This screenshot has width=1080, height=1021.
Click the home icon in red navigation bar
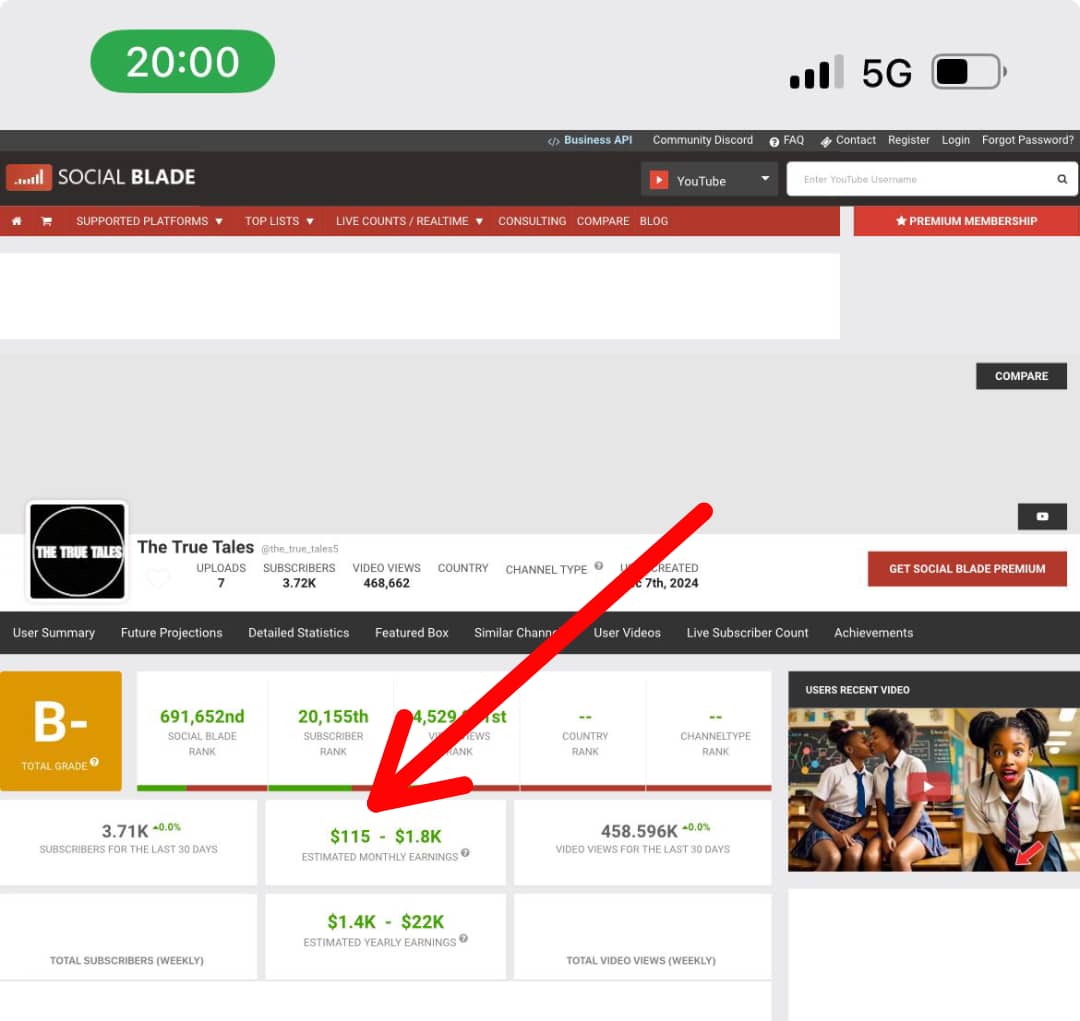(x=16, y=221)
